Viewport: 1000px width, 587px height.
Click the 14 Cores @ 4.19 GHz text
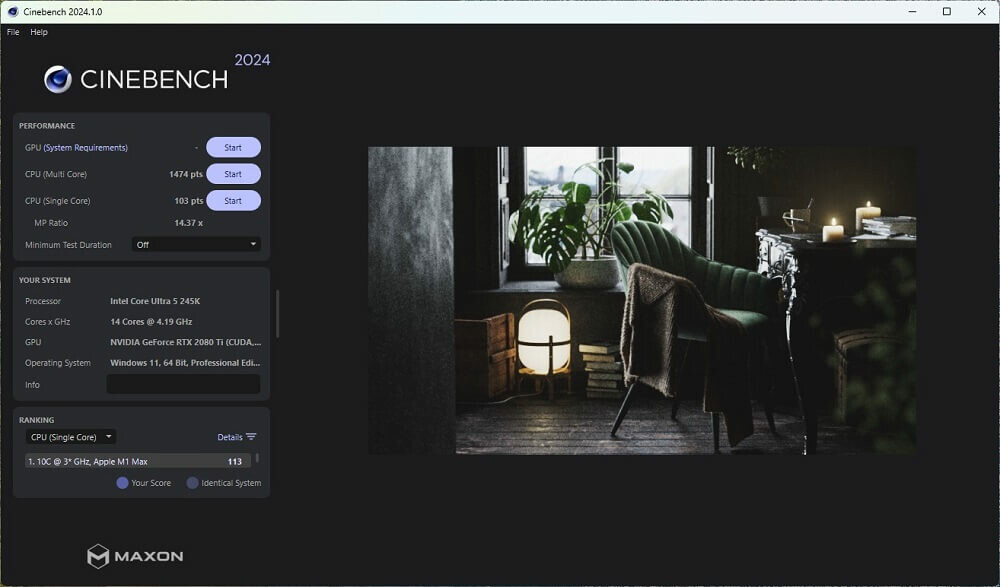click(151, 322)
